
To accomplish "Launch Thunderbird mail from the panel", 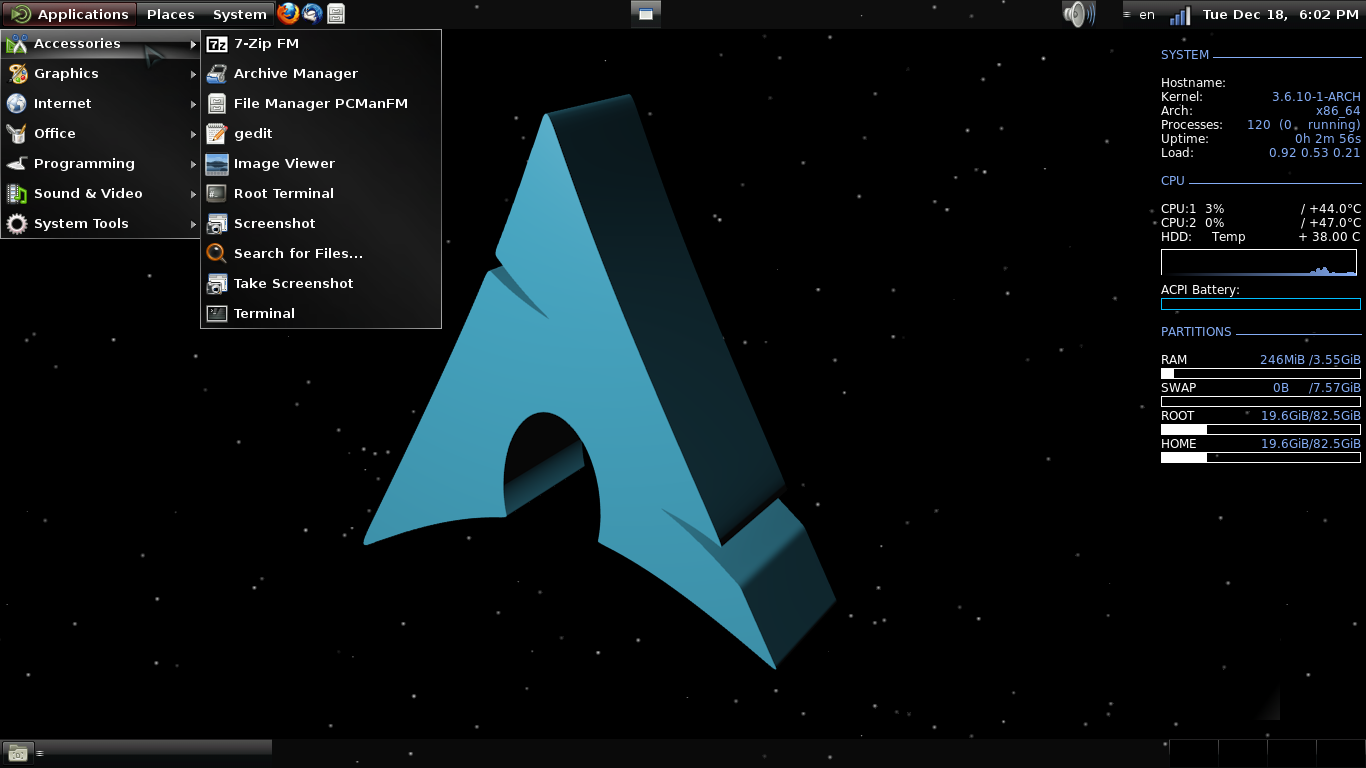I will 312,14.
